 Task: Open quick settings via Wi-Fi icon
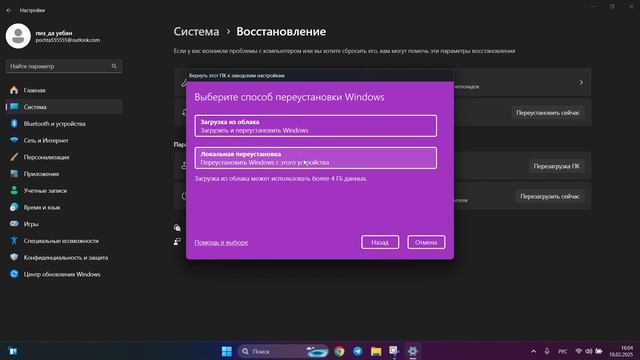[578, 351]
